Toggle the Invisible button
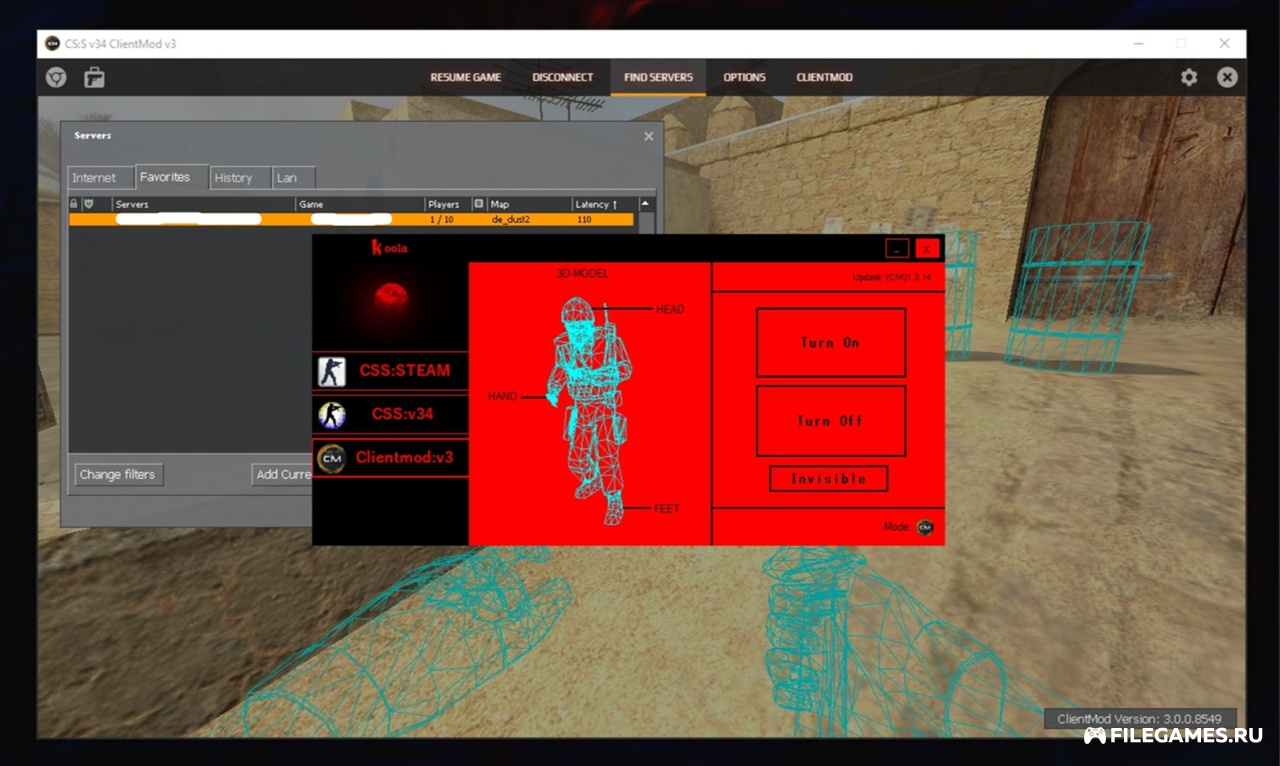This screenshot has width=1280, height=766. coord(829,479)
